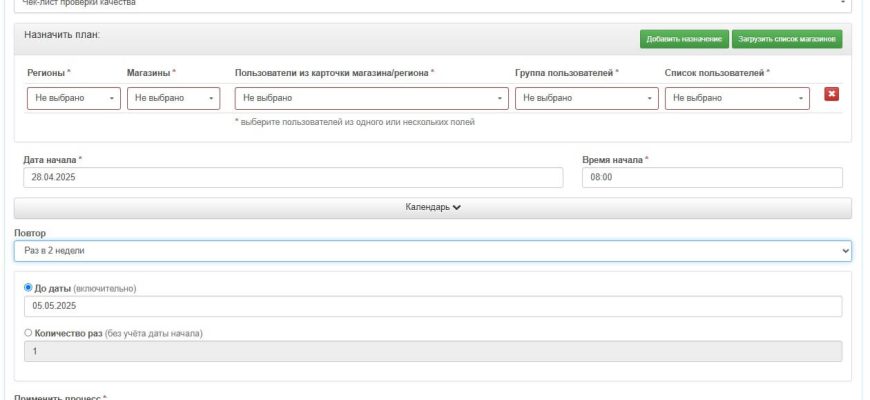870x400 pixels.
Task: Click the 'Дата начала' field with 28.04.2025
Action: (x=293, y=177)
